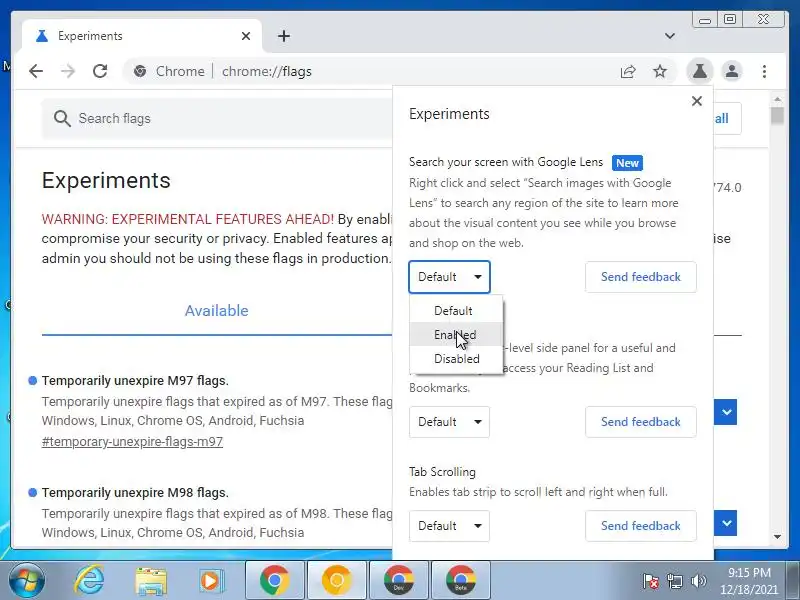Screen dimensions: 800x600
Task: Open the M97 flags blue dropdown arrow
Action: [x=726, y=412]
